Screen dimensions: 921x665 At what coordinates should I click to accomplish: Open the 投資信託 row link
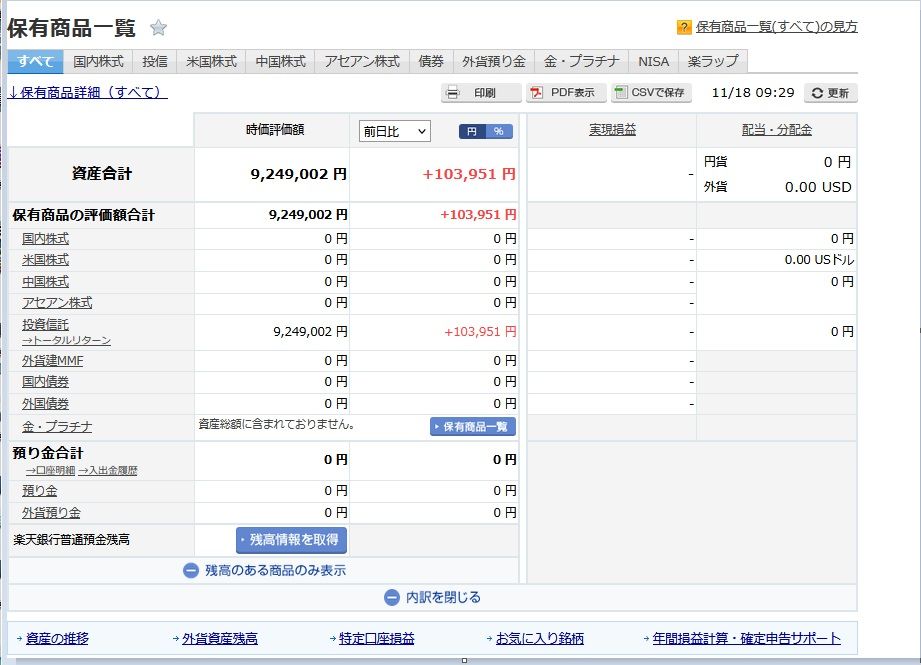[x=45, y=325]
